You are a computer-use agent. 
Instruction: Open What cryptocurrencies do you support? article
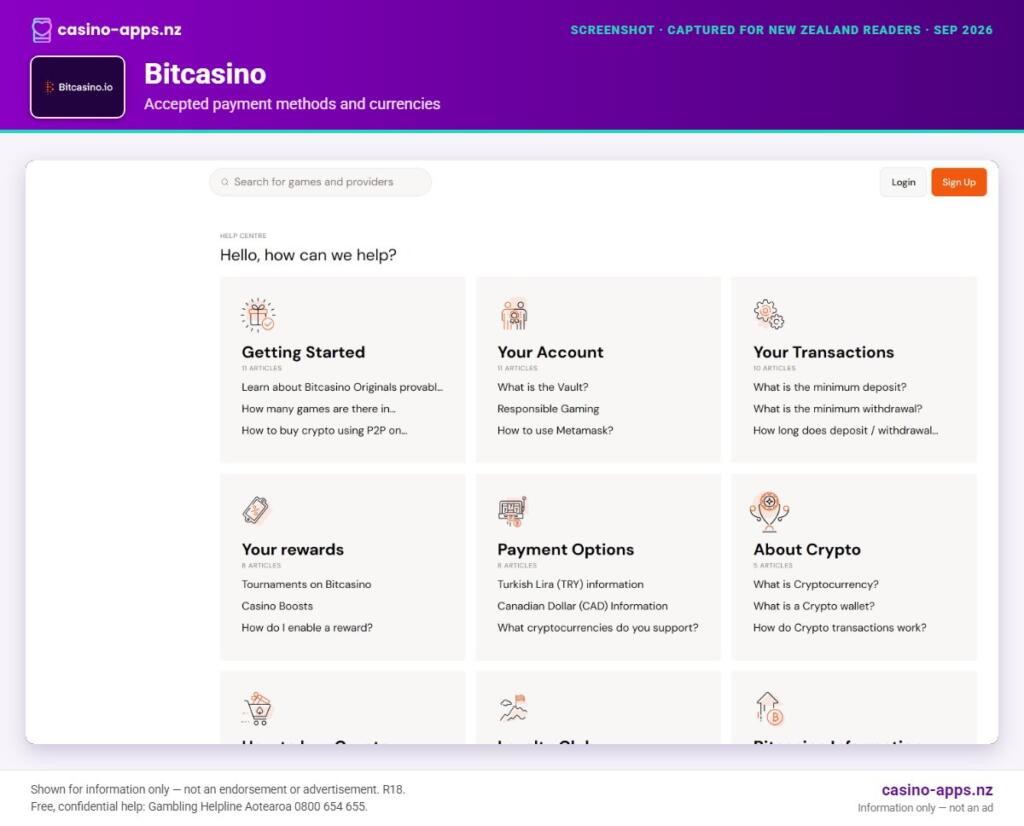598,627
